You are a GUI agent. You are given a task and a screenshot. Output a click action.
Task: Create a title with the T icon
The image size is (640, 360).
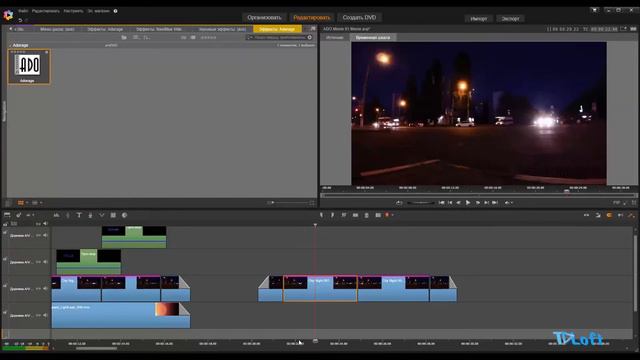tap(79, 215)
